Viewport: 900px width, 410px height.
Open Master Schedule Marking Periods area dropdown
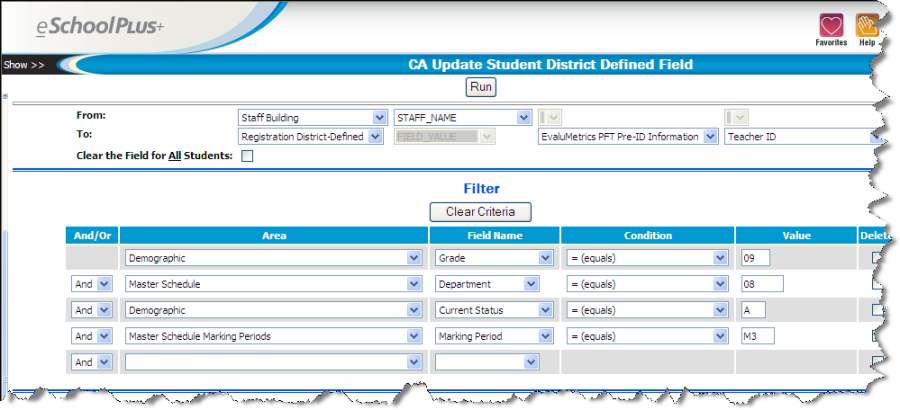(273, 336)
